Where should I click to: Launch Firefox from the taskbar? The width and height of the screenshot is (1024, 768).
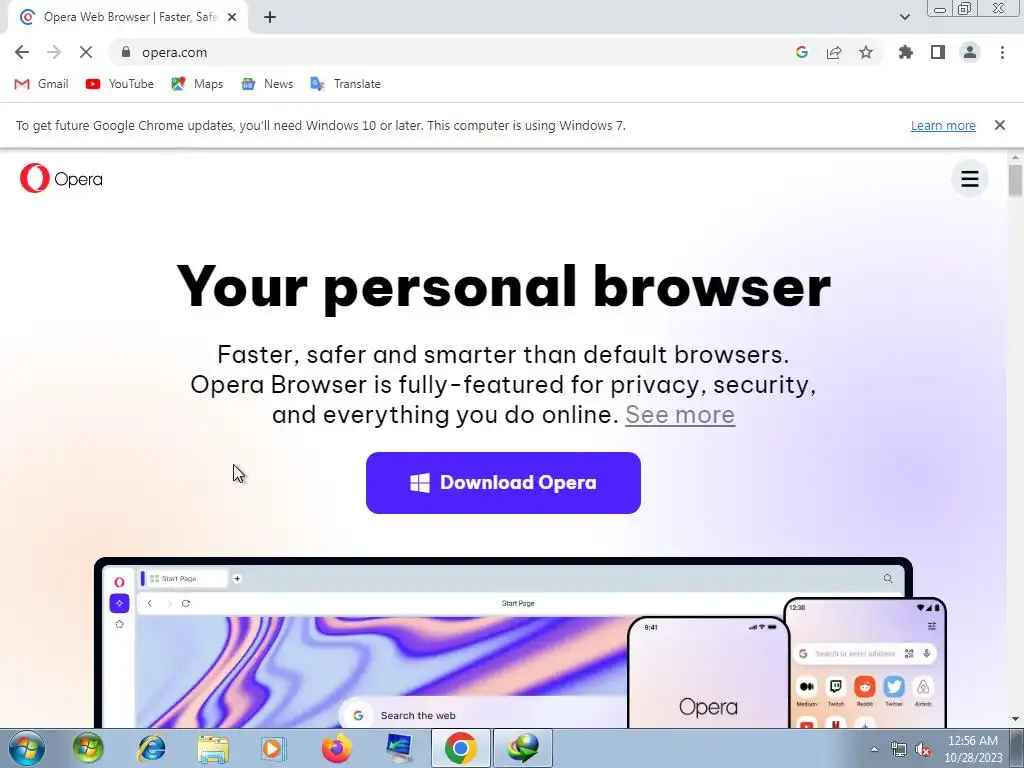336,748
